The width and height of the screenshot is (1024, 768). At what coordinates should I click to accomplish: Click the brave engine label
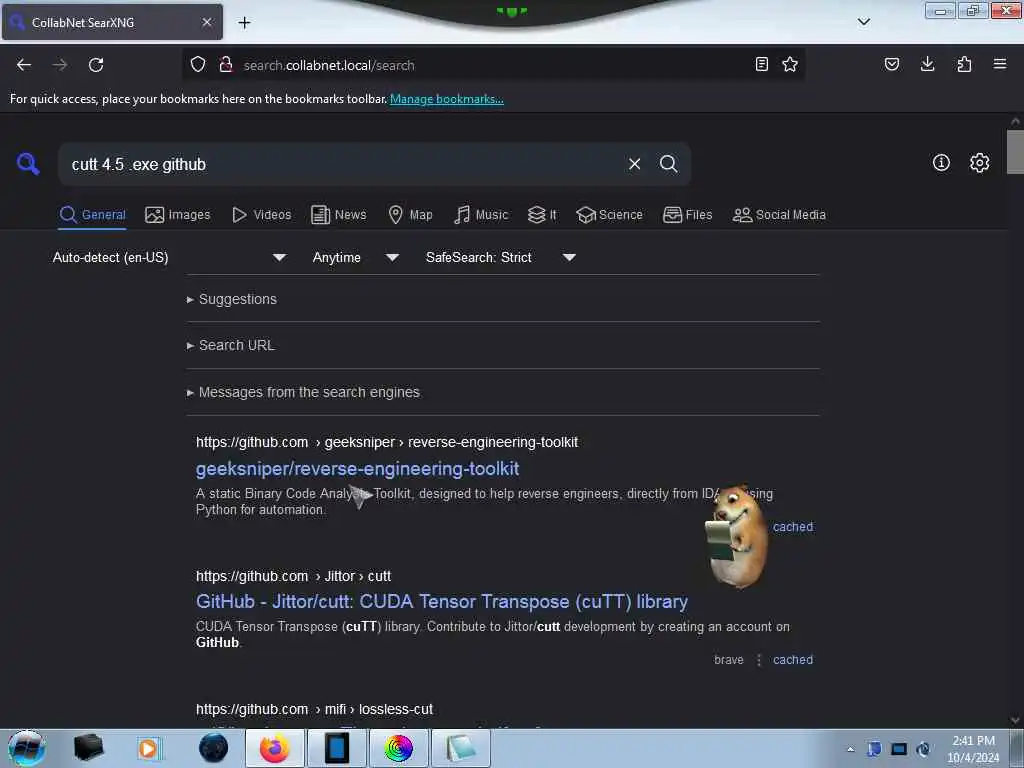(729, 660)
